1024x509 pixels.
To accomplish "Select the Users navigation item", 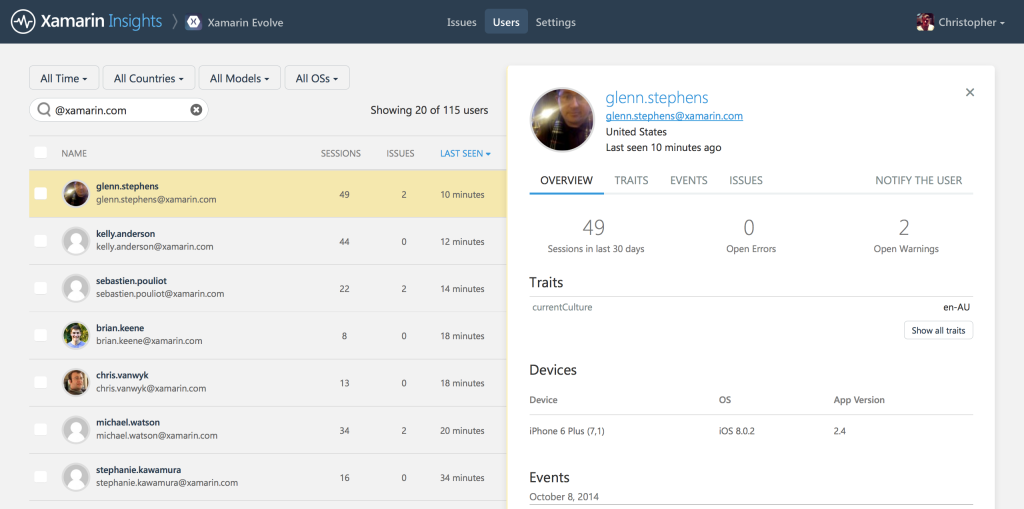I will point(506,22).
